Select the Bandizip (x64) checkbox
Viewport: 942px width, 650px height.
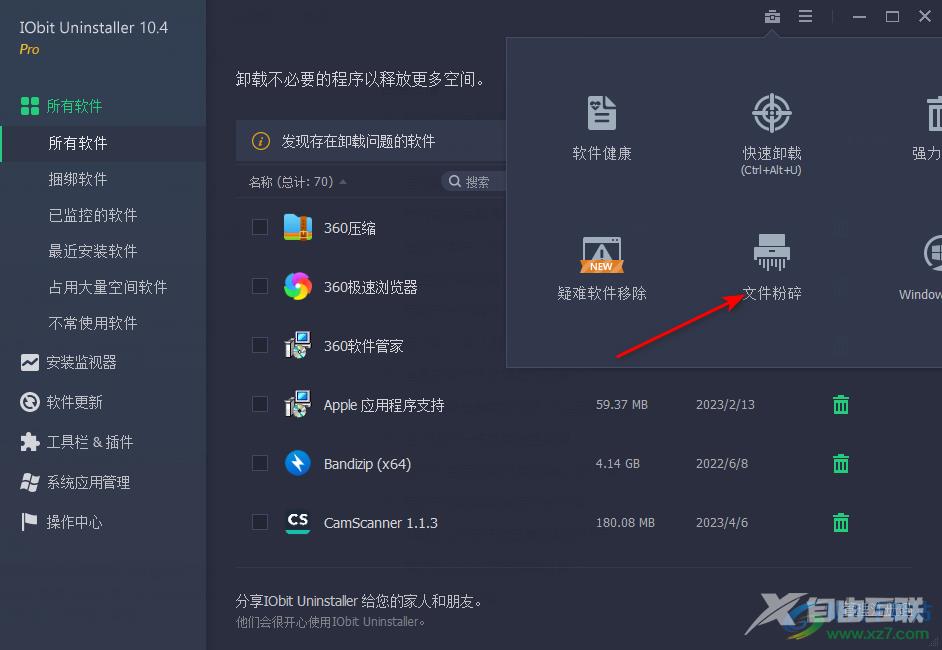pos(260,463)
